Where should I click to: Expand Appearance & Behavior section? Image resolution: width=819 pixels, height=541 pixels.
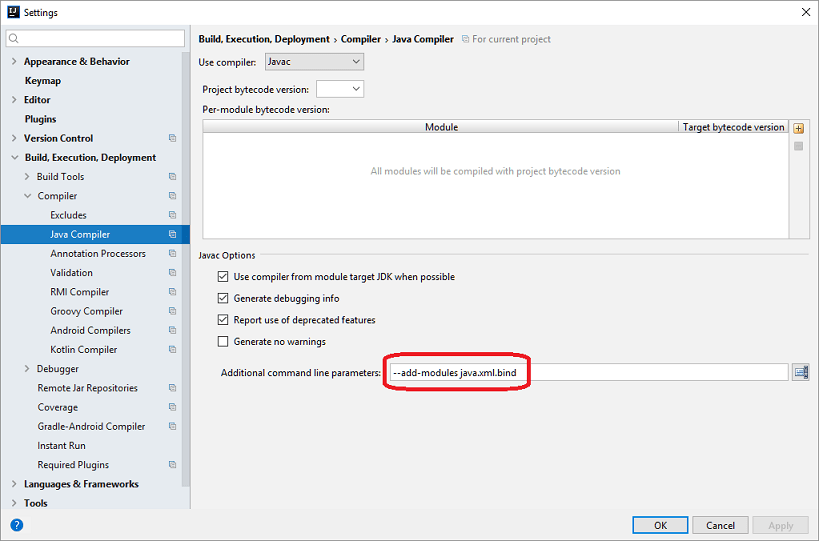pyautogui.click(x=14, y=62)
